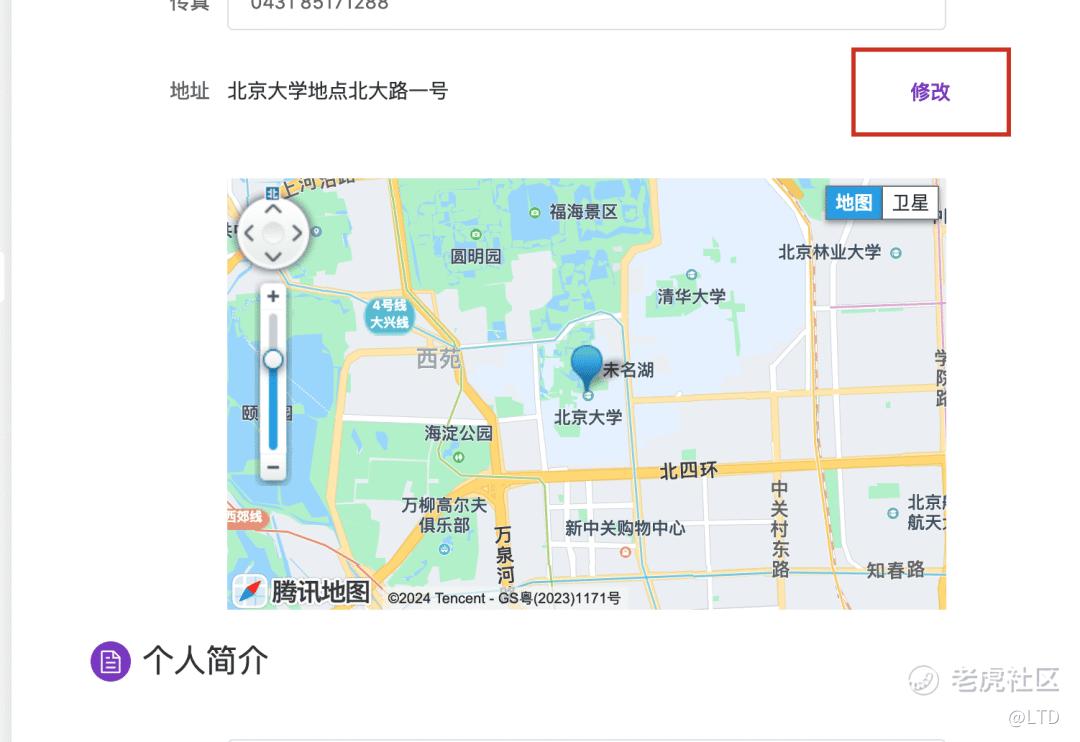
Task: Click the zoom slider handle
Action: click(273, 360)
